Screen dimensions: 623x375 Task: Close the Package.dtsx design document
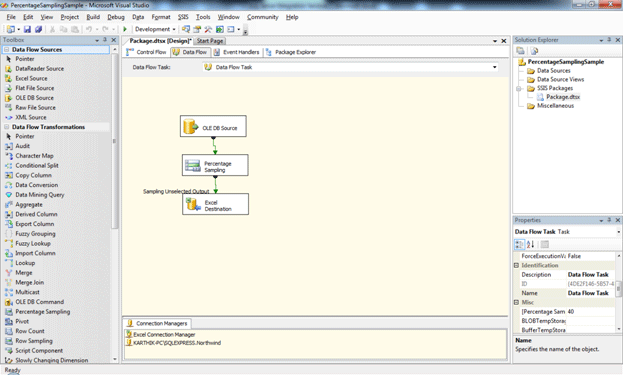pyautogui.click(x=504, y=41)
